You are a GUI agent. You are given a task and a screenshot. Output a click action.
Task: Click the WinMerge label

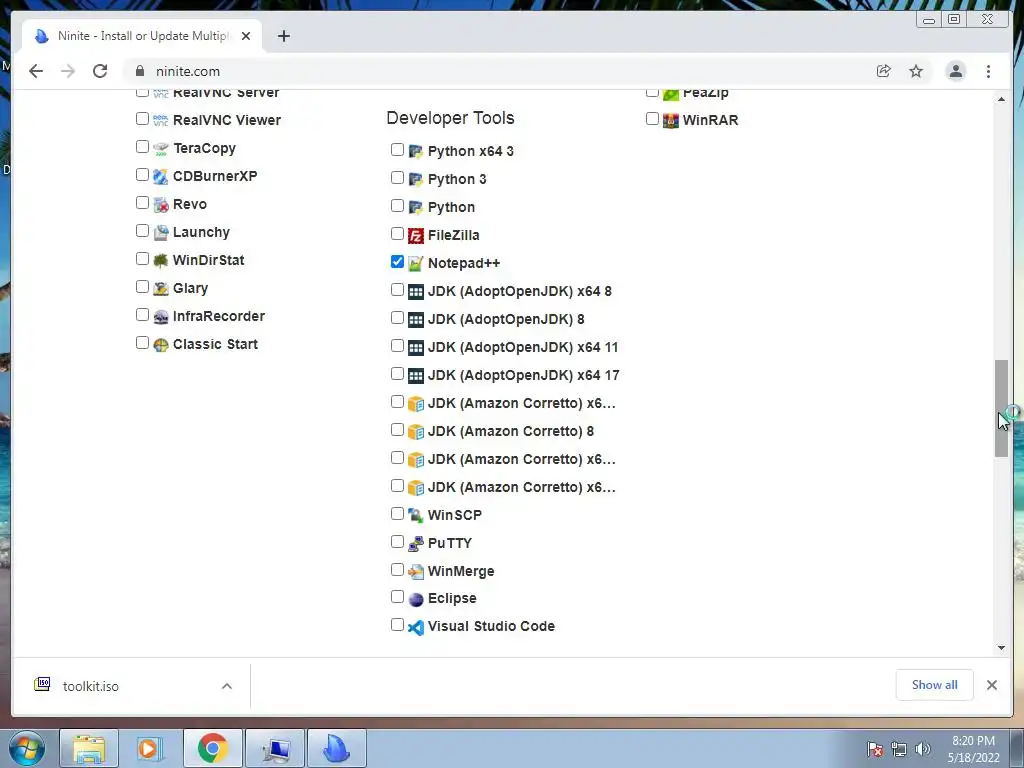coord(461,571)
